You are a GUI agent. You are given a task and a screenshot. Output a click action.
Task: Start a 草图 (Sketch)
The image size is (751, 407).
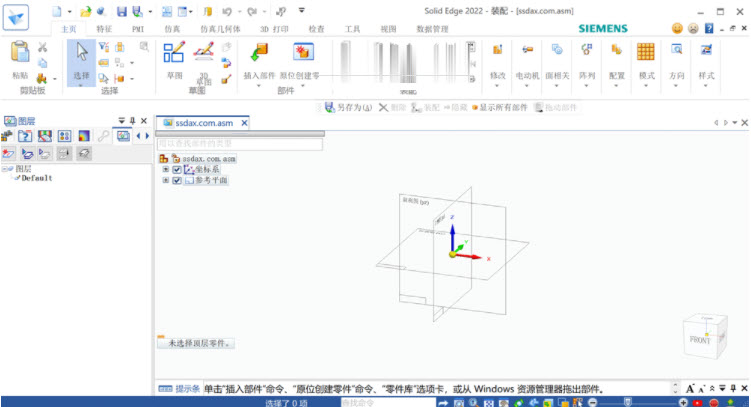[x=174, y=52]
